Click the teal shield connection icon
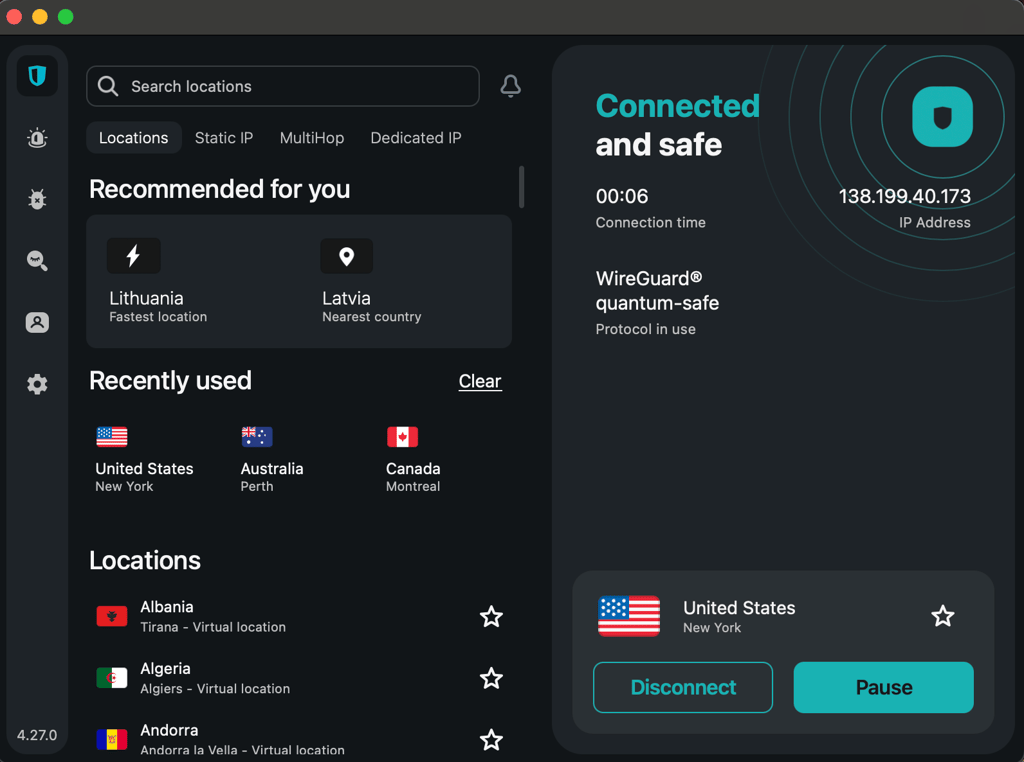The image size is (1024, 762). click(x=942, y=117)
